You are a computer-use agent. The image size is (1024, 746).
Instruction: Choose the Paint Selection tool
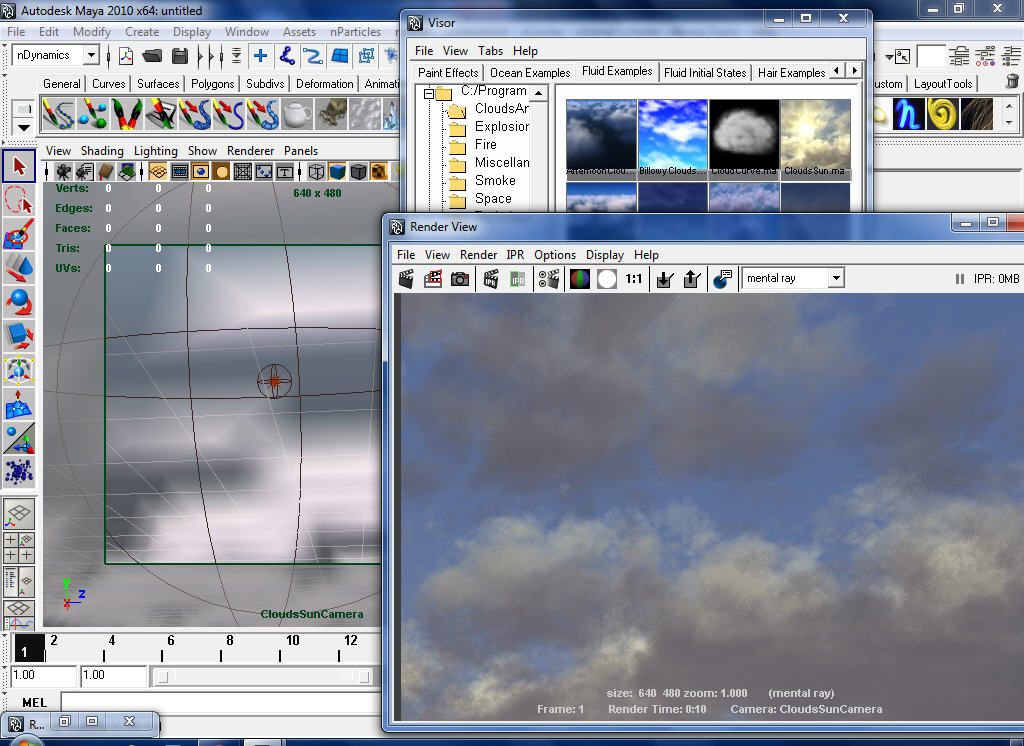point(19,233)
